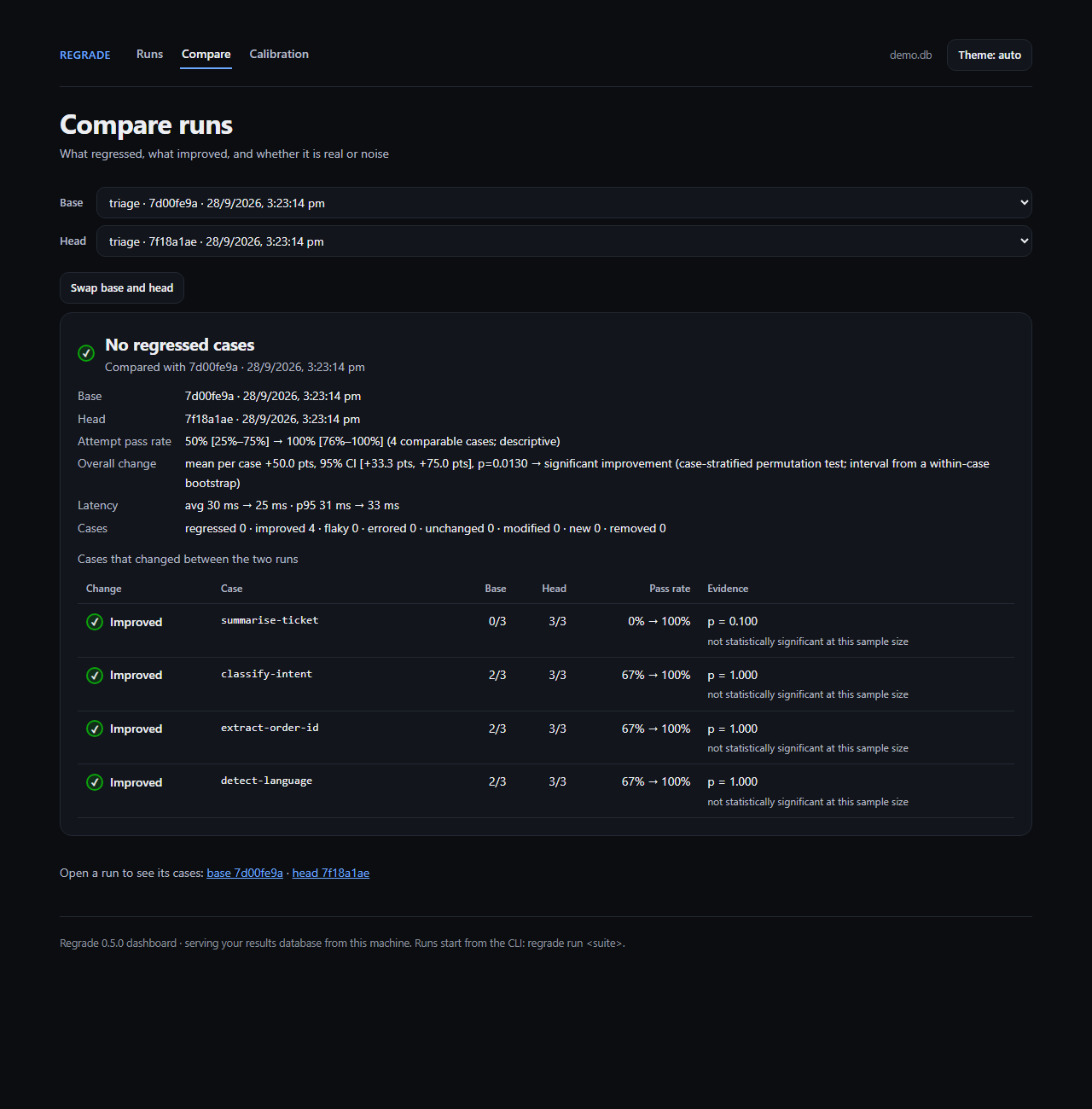Click the REGRADE logo link

click(x=85, y=55)
